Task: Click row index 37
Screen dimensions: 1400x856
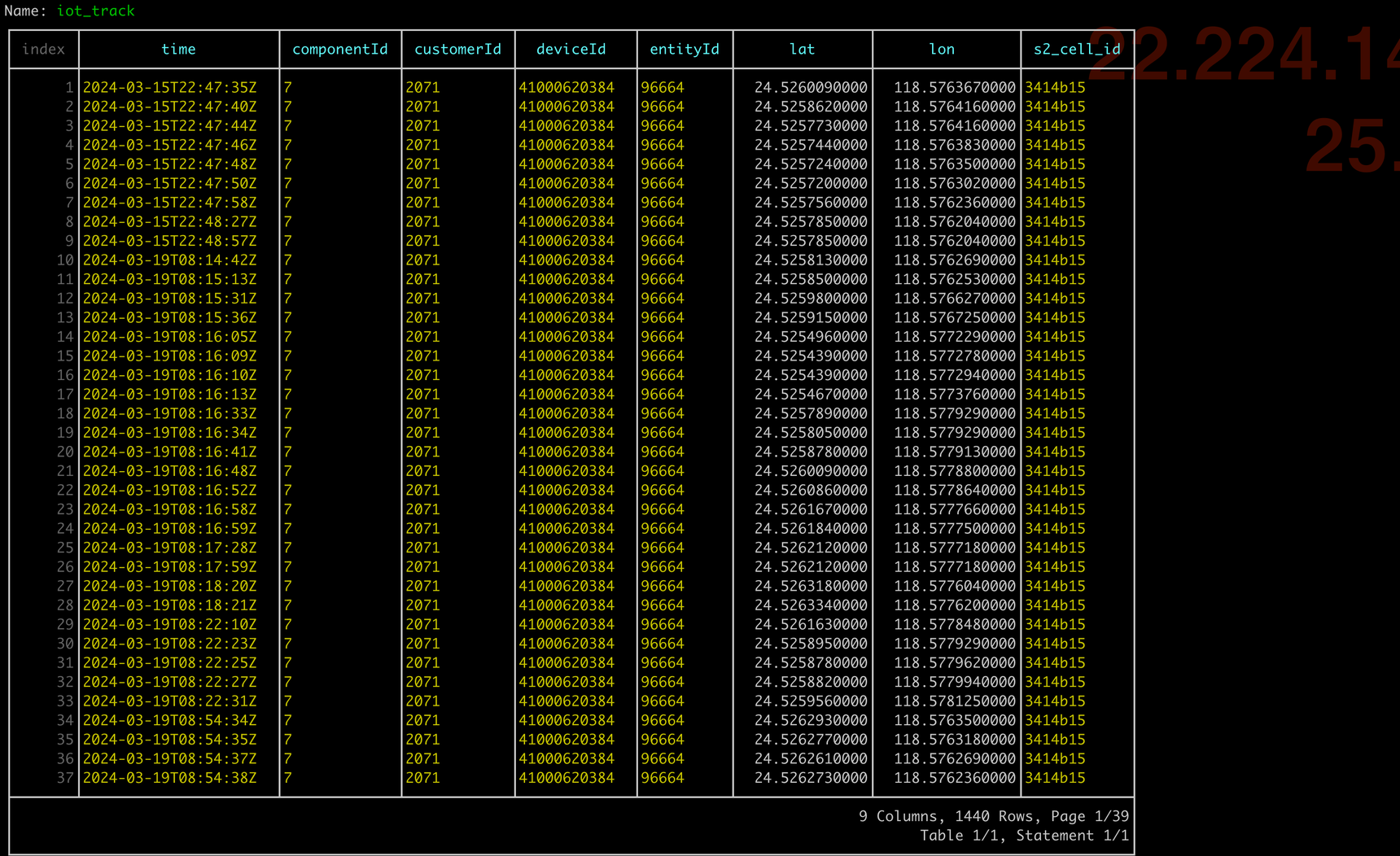Action: [x=65, y=778]
